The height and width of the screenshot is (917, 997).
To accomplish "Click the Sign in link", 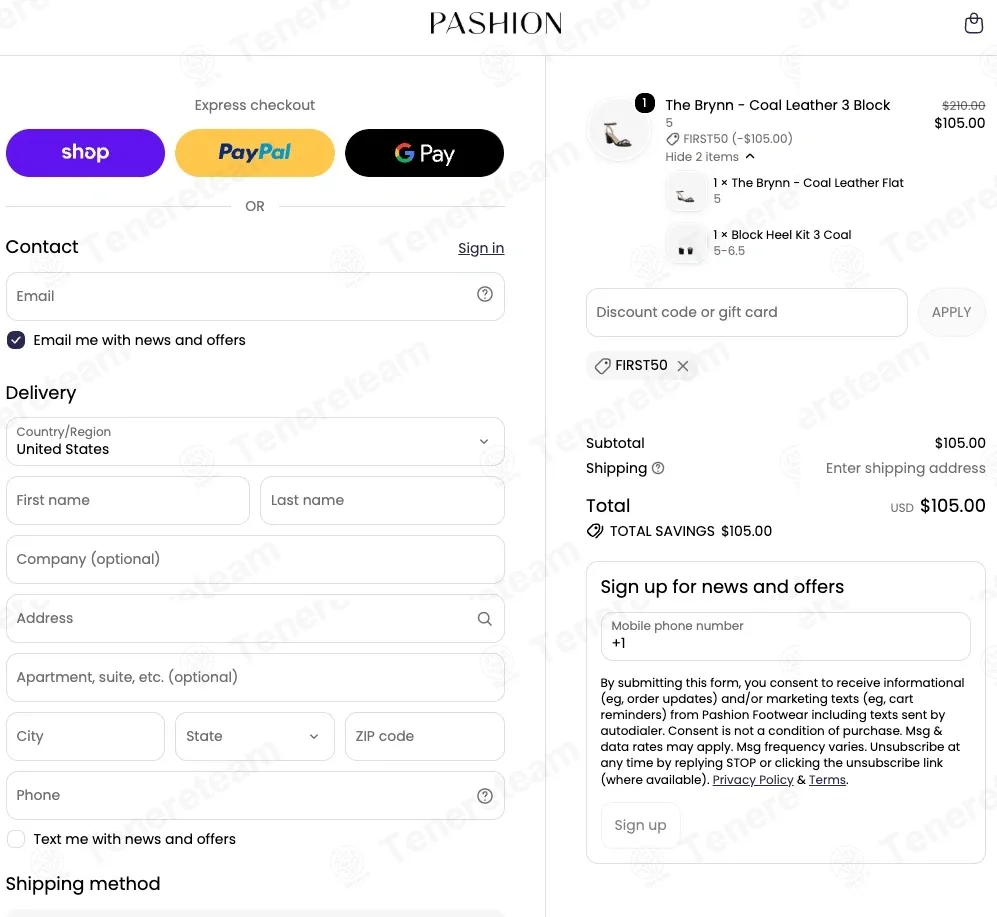I will [481, 248].
